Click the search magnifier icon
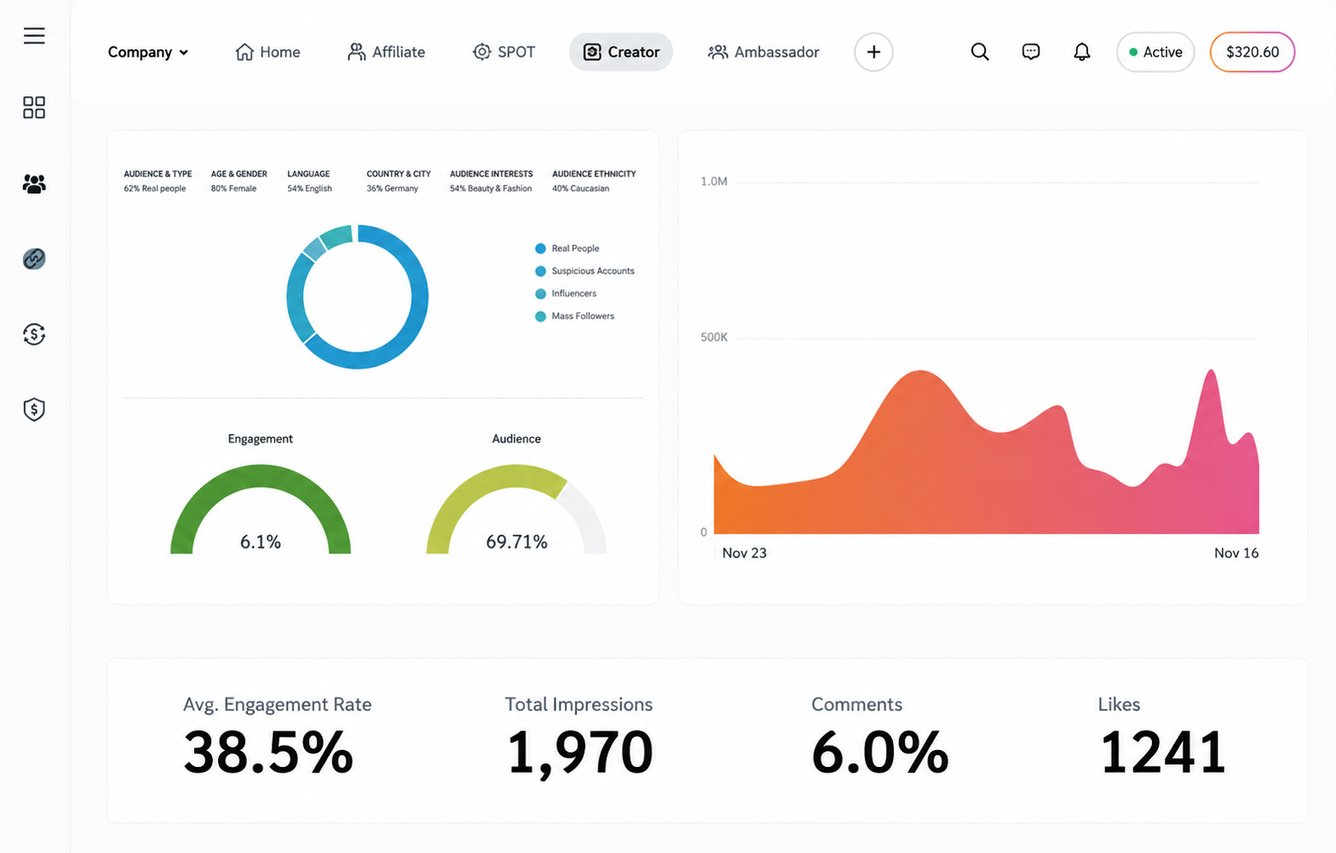Screen dimensions: 1336x853 (x=980, y=52)
